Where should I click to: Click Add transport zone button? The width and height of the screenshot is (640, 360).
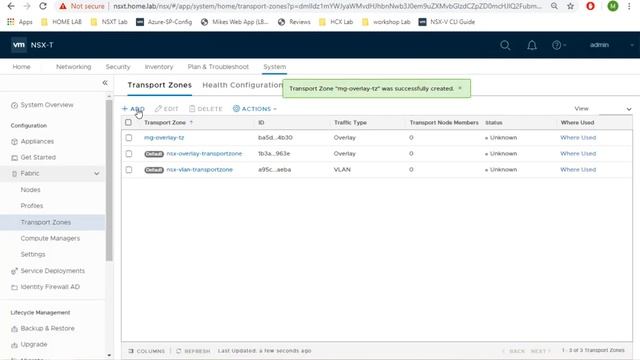[x=133, y=109]
